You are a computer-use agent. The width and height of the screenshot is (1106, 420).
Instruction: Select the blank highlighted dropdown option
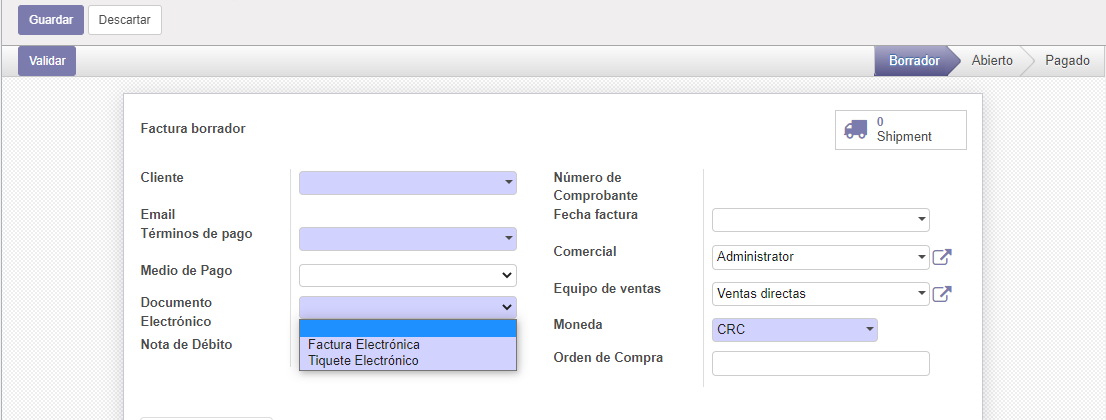[408, 329]
